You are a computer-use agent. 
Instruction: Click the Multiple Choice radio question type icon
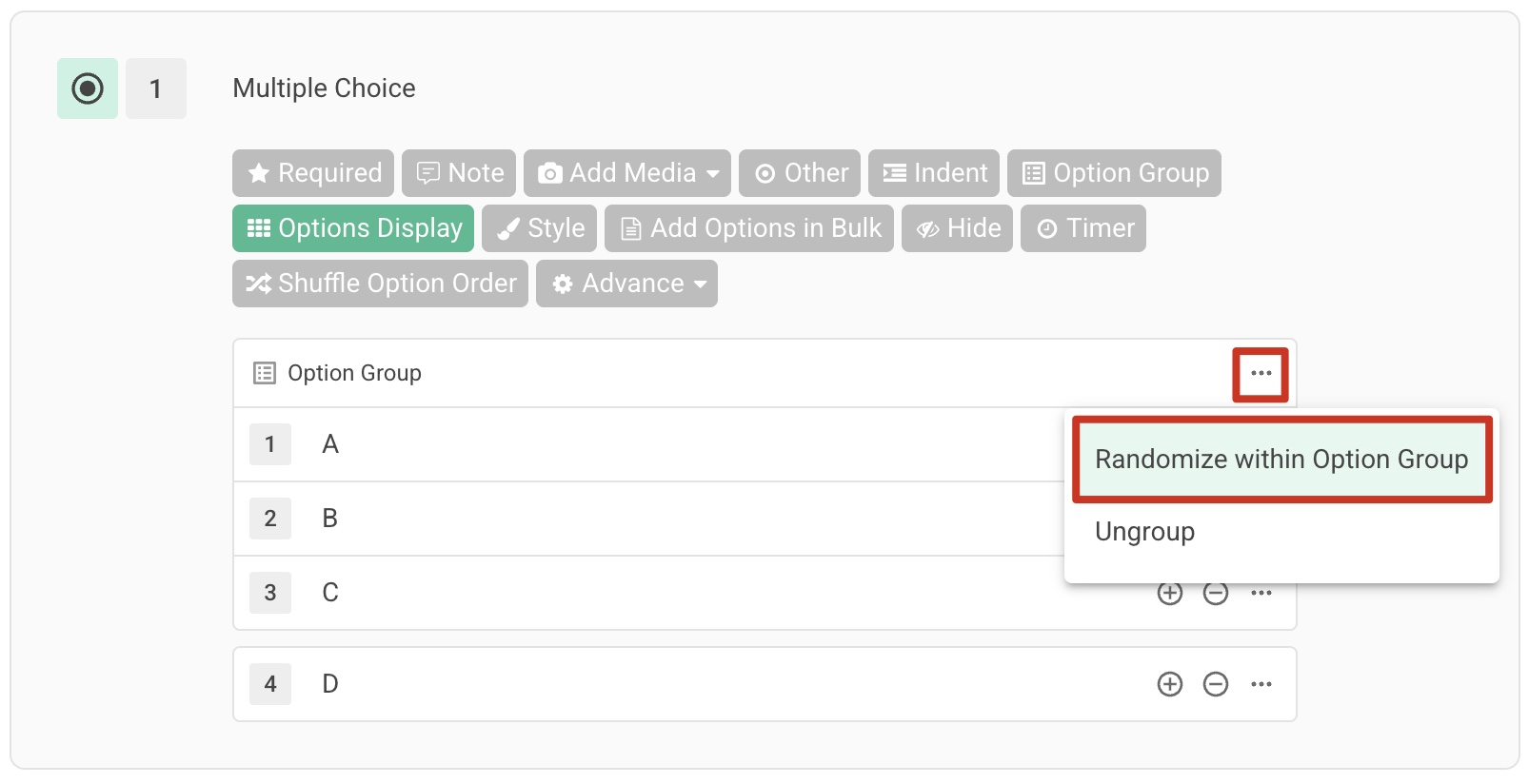(88, 88)
